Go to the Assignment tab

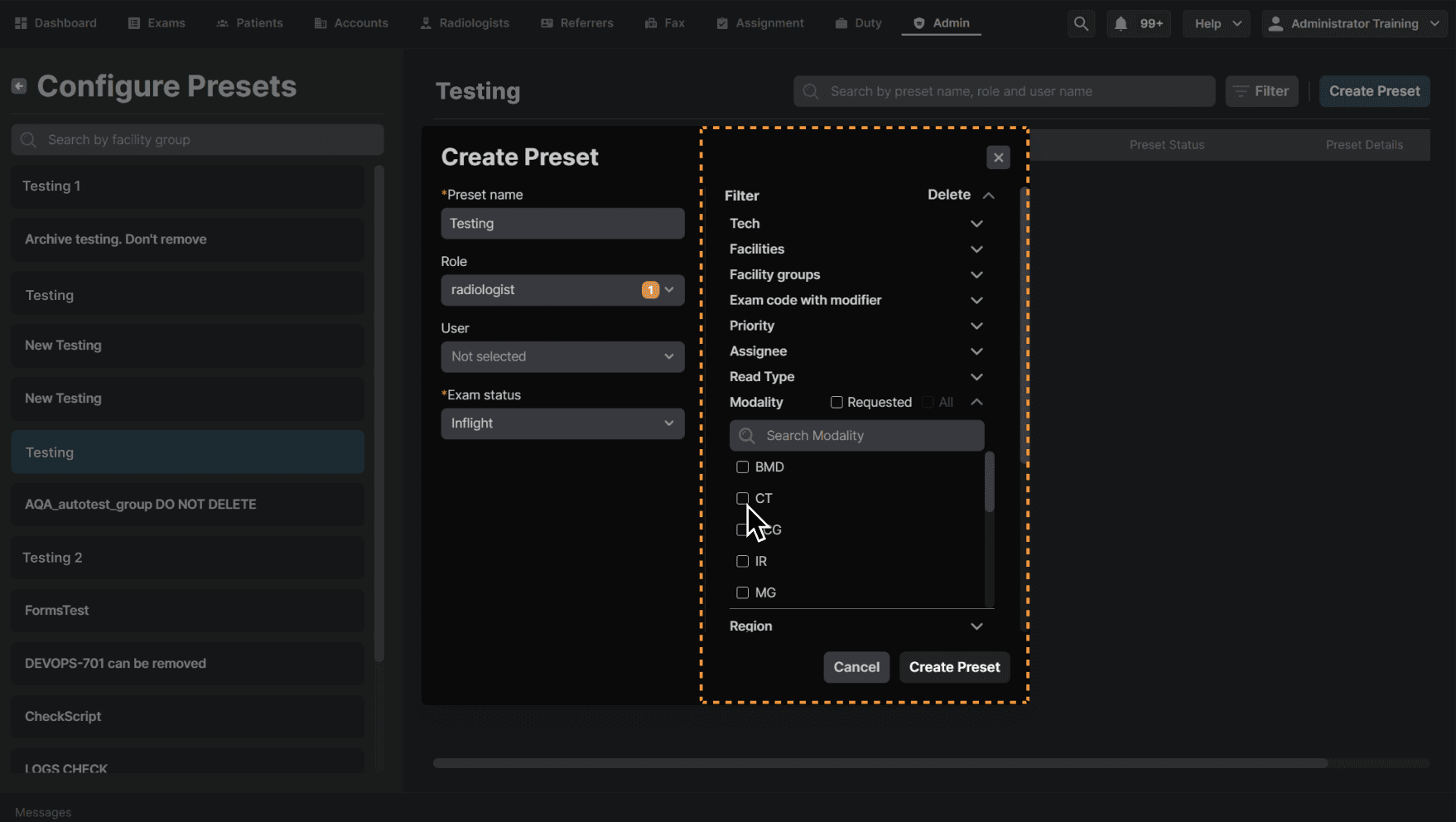click(759, 23)
